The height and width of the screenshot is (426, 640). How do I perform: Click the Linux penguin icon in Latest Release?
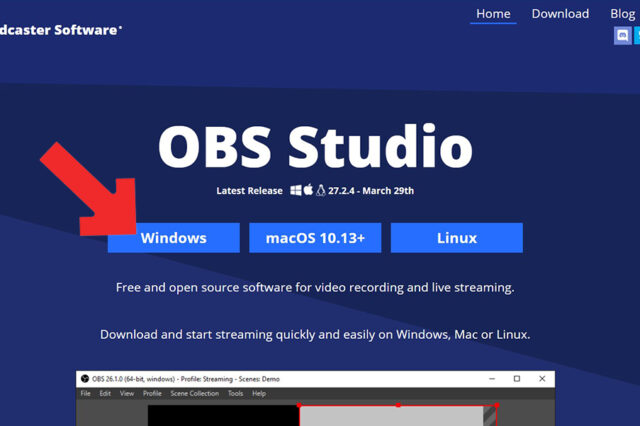[321, 190]
